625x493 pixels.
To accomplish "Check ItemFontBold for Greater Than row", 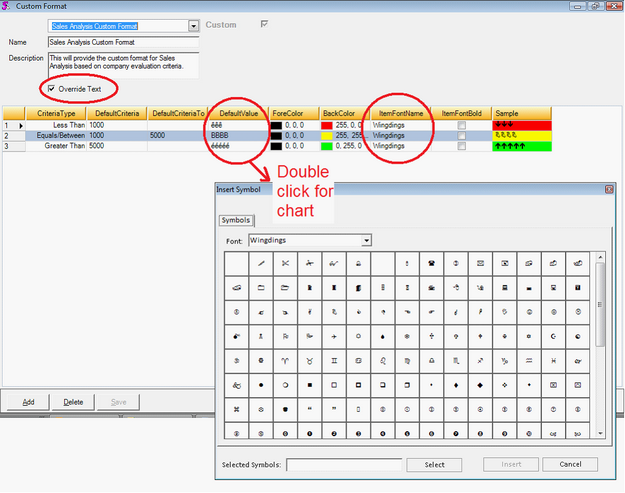I will [462, 146].
